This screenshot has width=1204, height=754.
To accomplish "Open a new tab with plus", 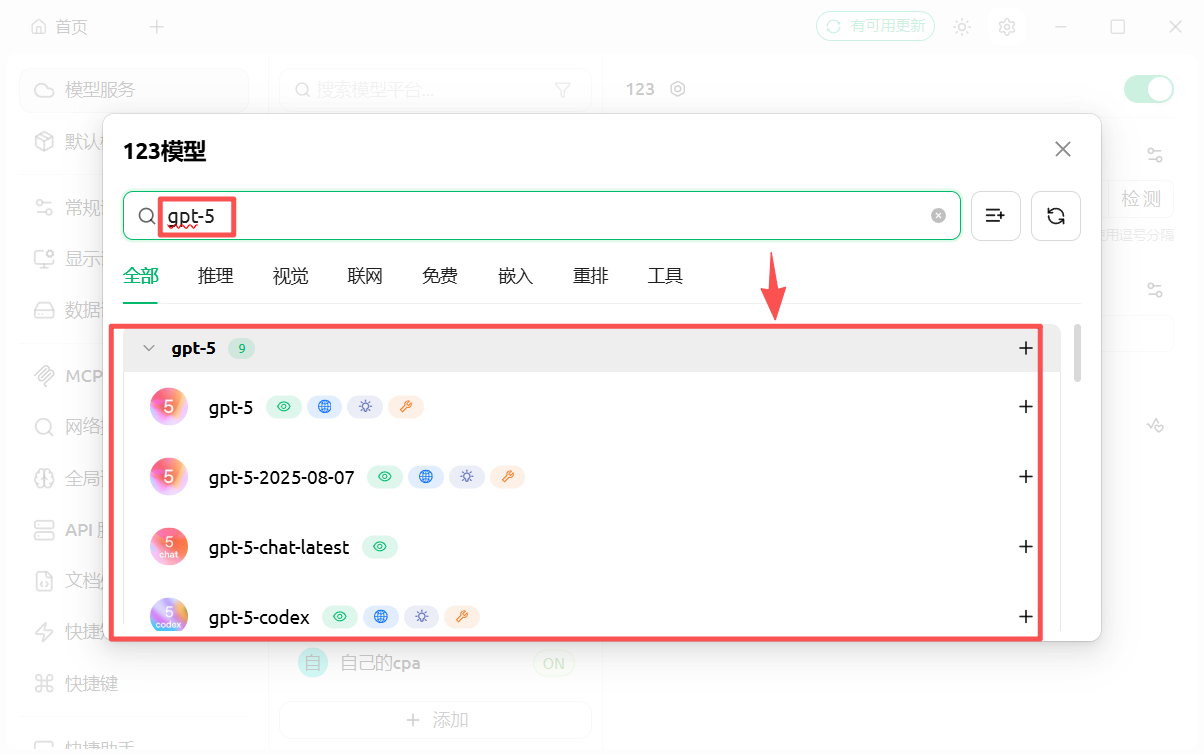I will (x=156, y=27).
